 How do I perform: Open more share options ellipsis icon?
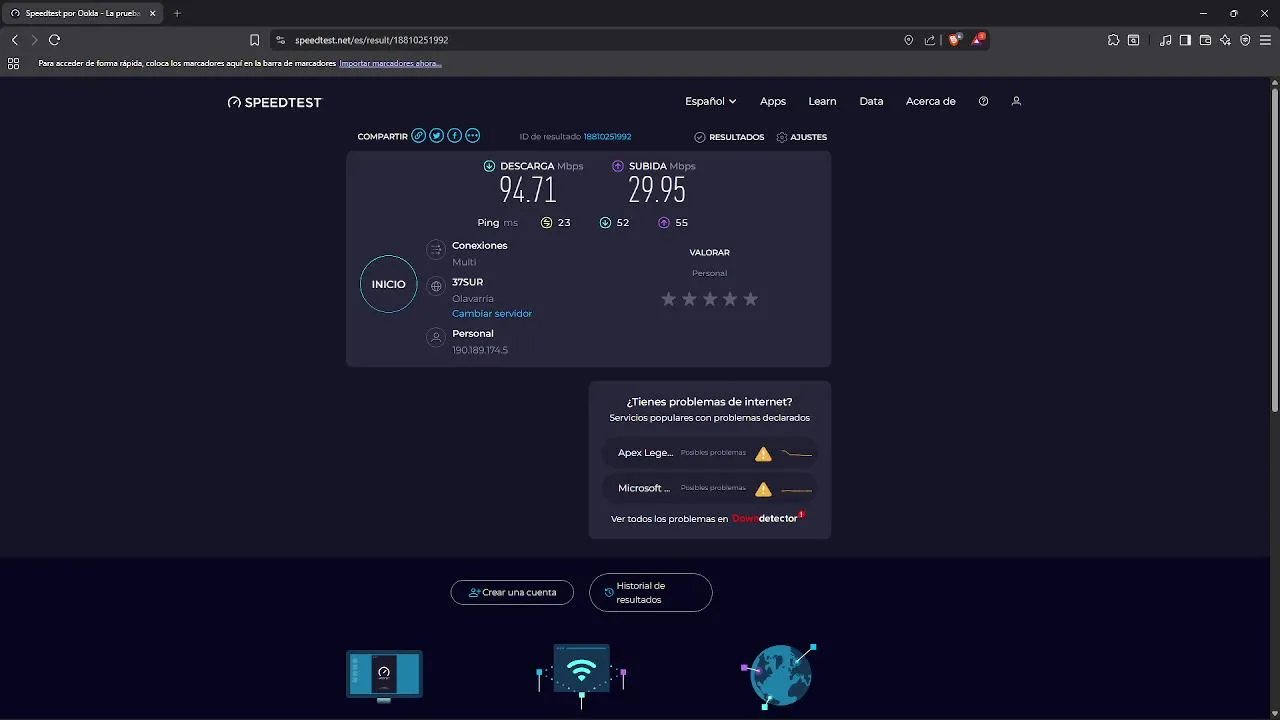coord(472,136)
